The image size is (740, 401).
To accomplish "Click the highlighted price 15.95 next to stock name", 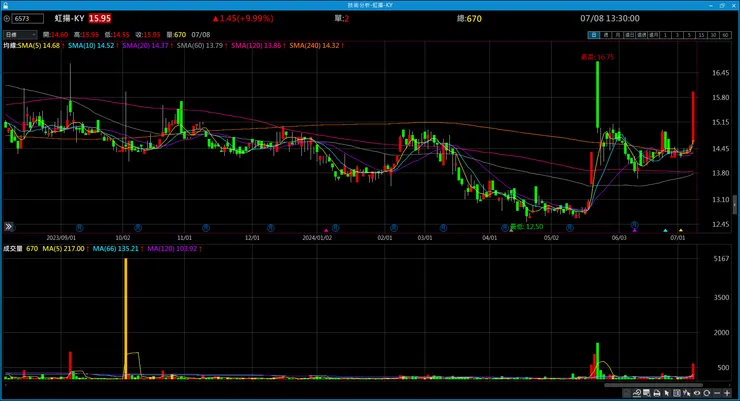I will tap(100, 18).
